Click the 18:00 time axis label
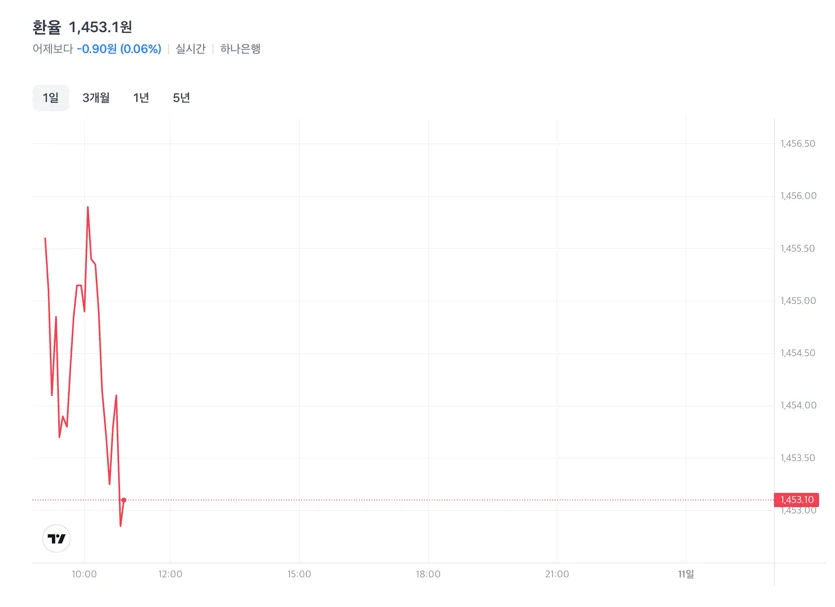 point(428,574)
